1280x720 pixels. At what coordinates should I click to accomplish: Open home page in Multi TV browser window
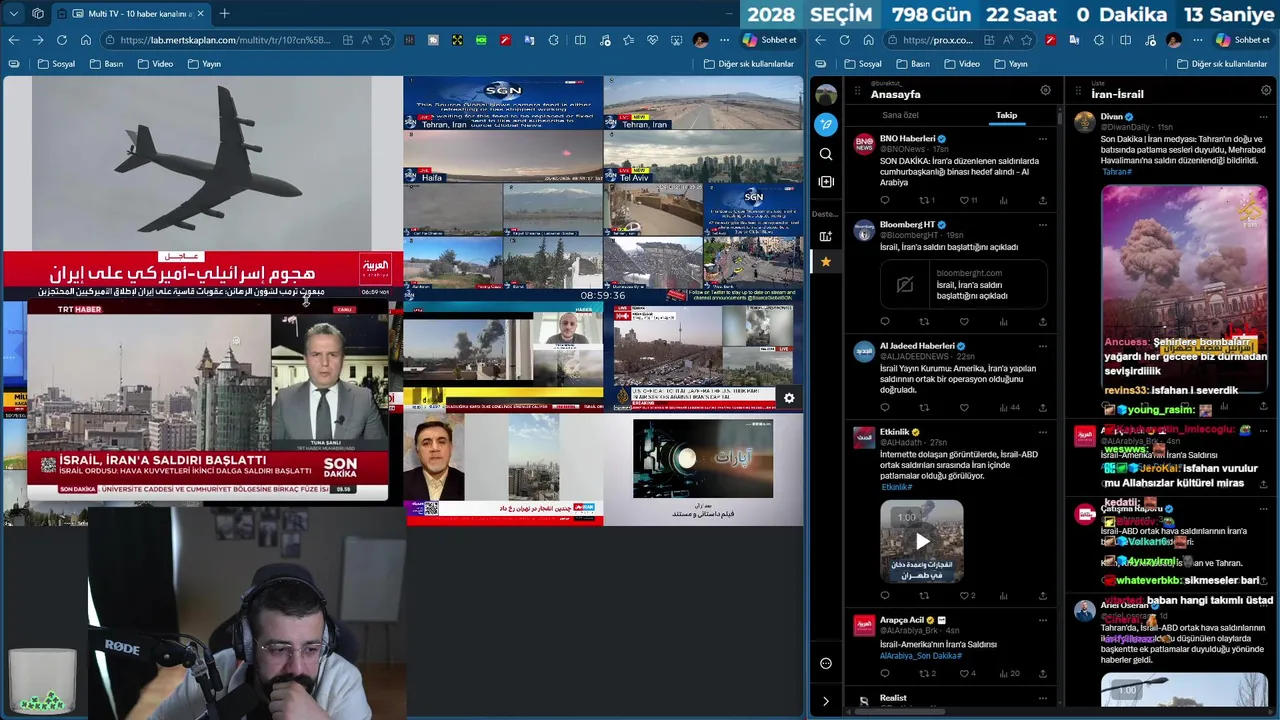86,40
